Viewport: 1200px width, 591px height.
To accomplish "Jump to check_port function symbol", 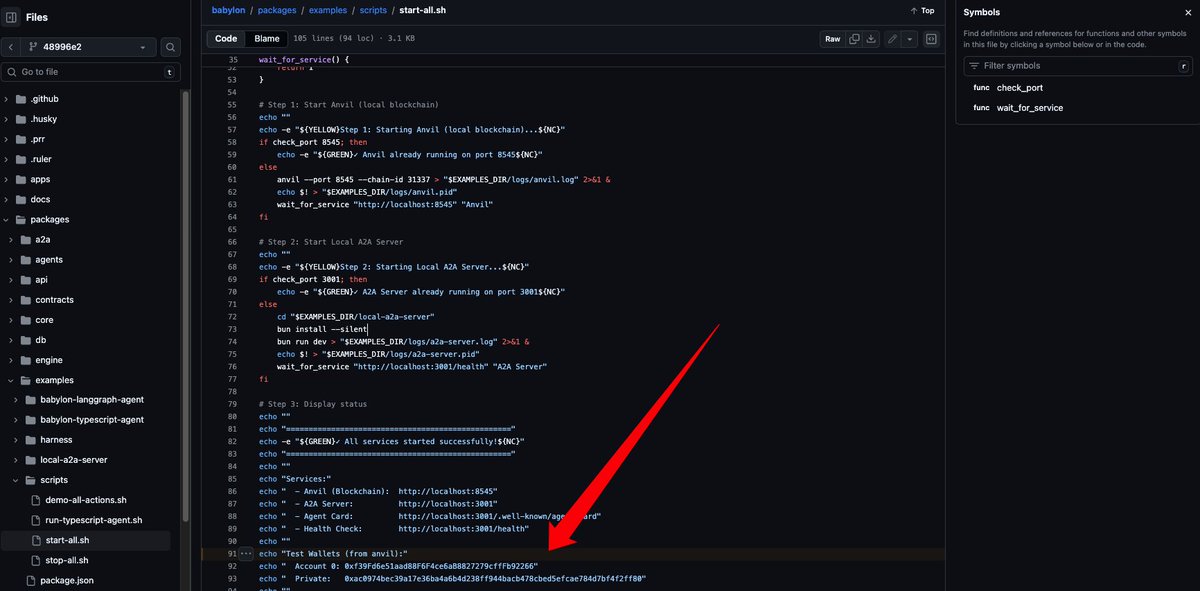I will (1020, 88).
